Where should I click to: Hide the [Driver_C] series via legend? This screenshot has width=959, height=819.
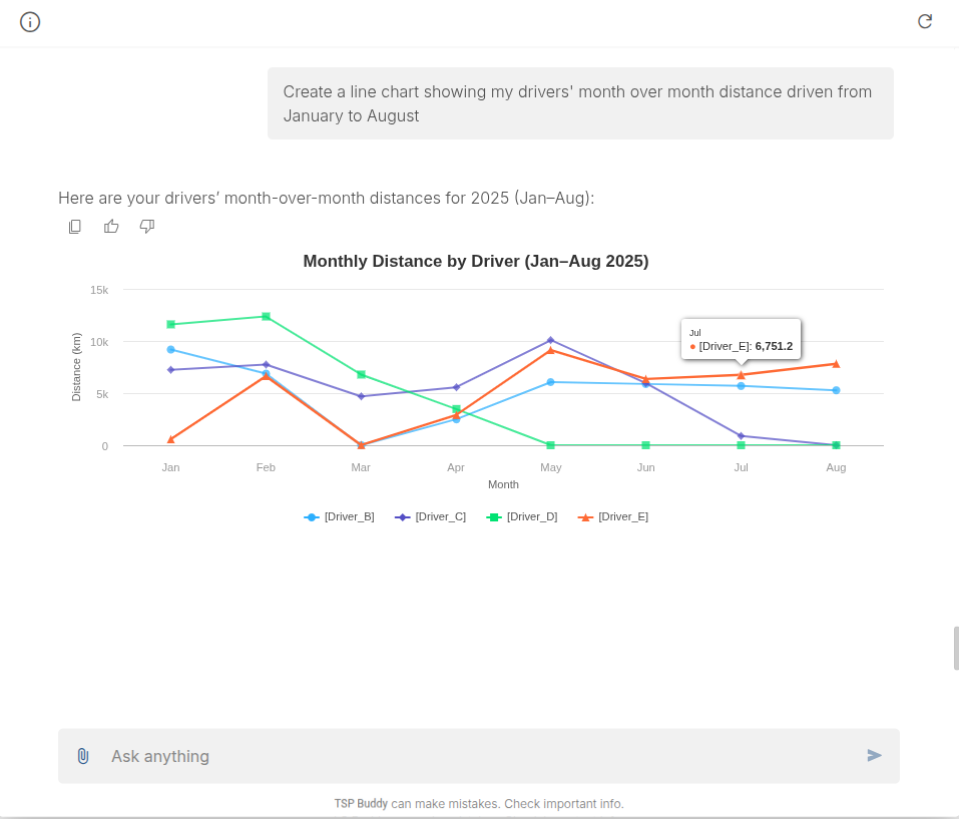[x=431, y=517]
